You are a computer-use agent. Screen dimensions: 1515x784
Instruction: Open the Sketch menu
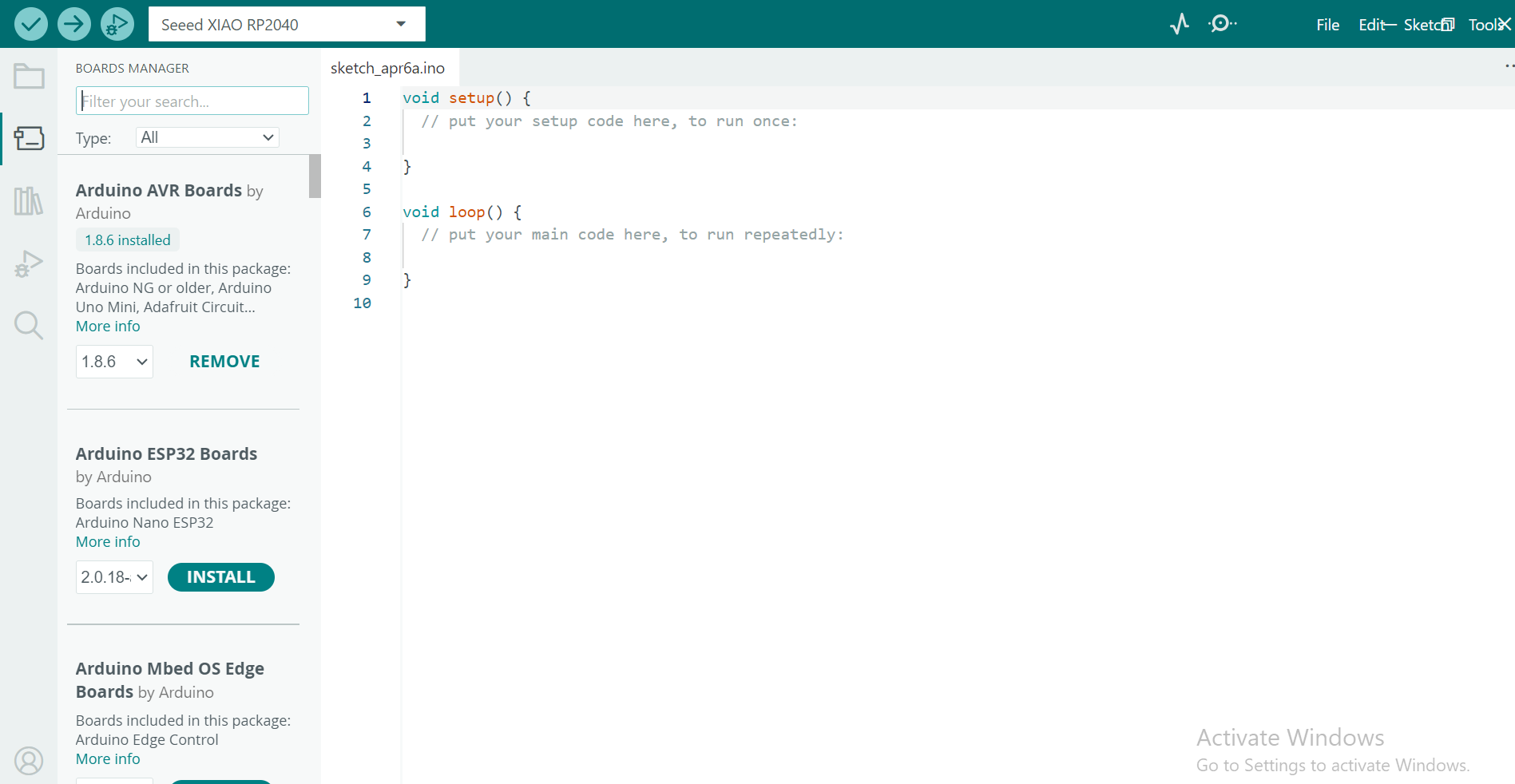(1426, 25)
